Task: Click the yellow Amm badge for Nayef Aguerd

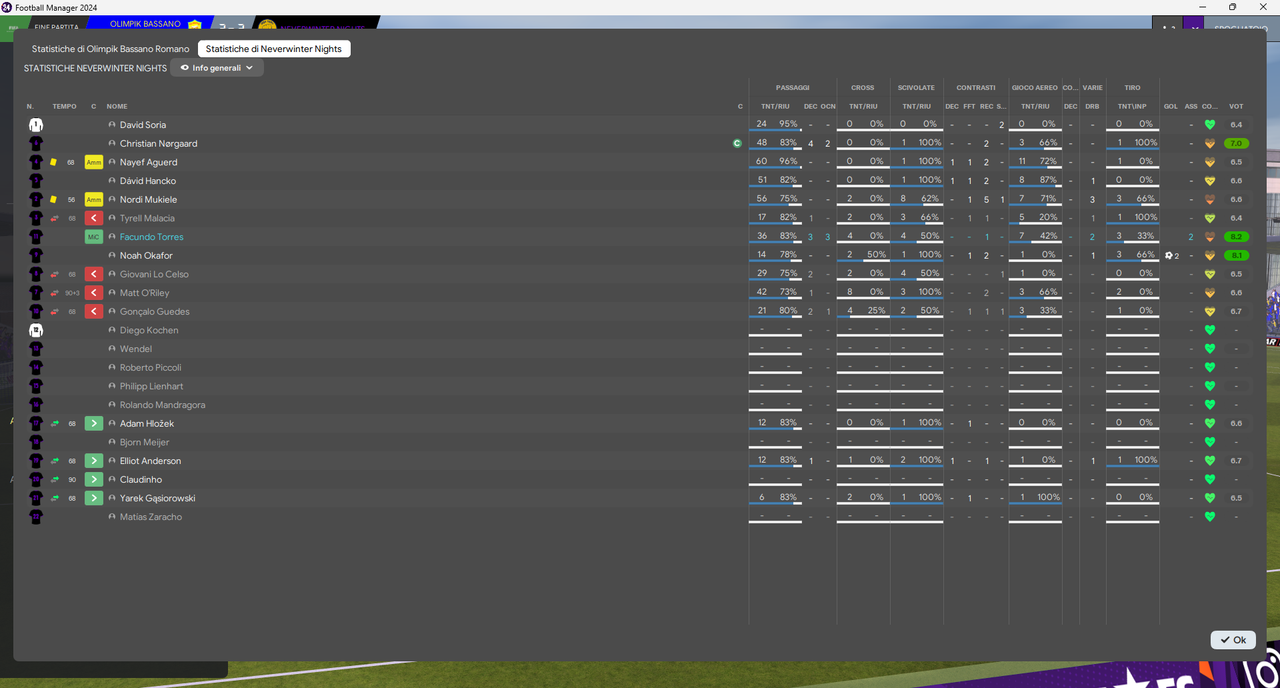Action: [x=94, y=162]
